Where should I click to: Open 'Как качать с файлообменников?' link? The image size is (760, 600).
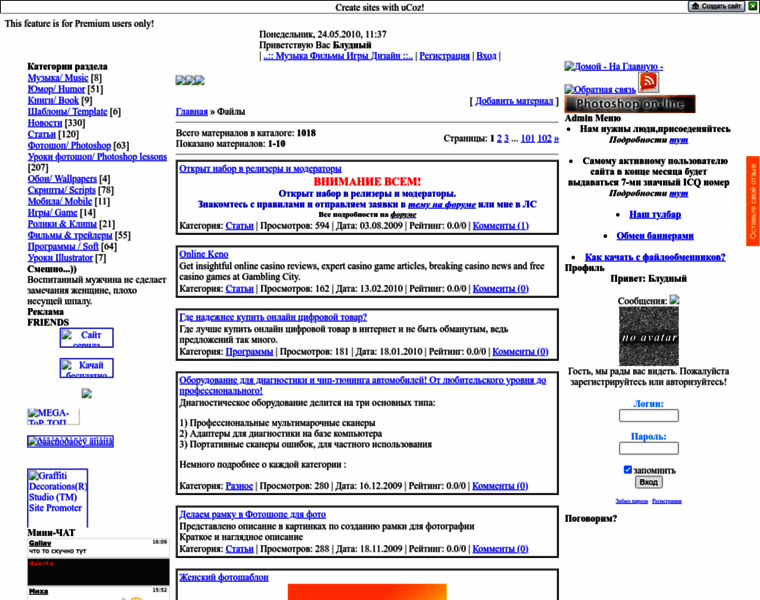[x=655, y=257]
